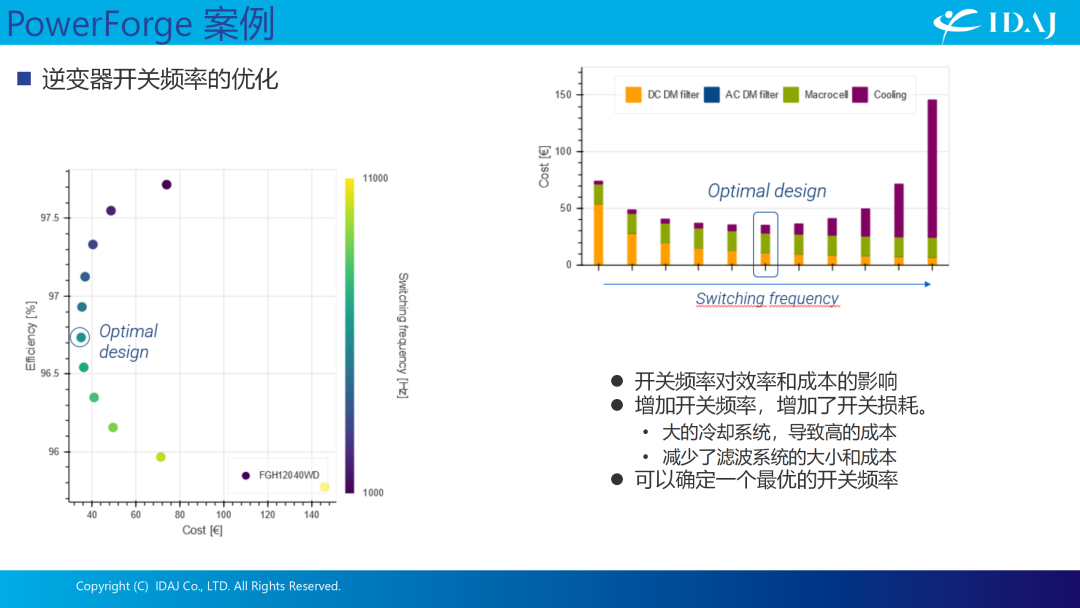Click the orange DC DM filter legend swatch
1080x608 pixels.
click(x=633, y=94)
